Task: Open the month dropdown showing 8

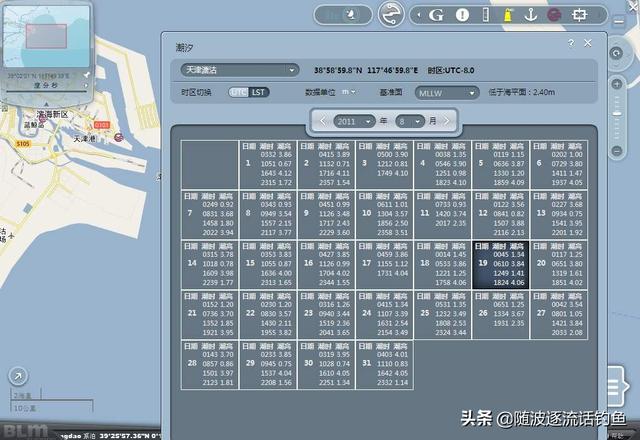Action: (x=409, y=120)
